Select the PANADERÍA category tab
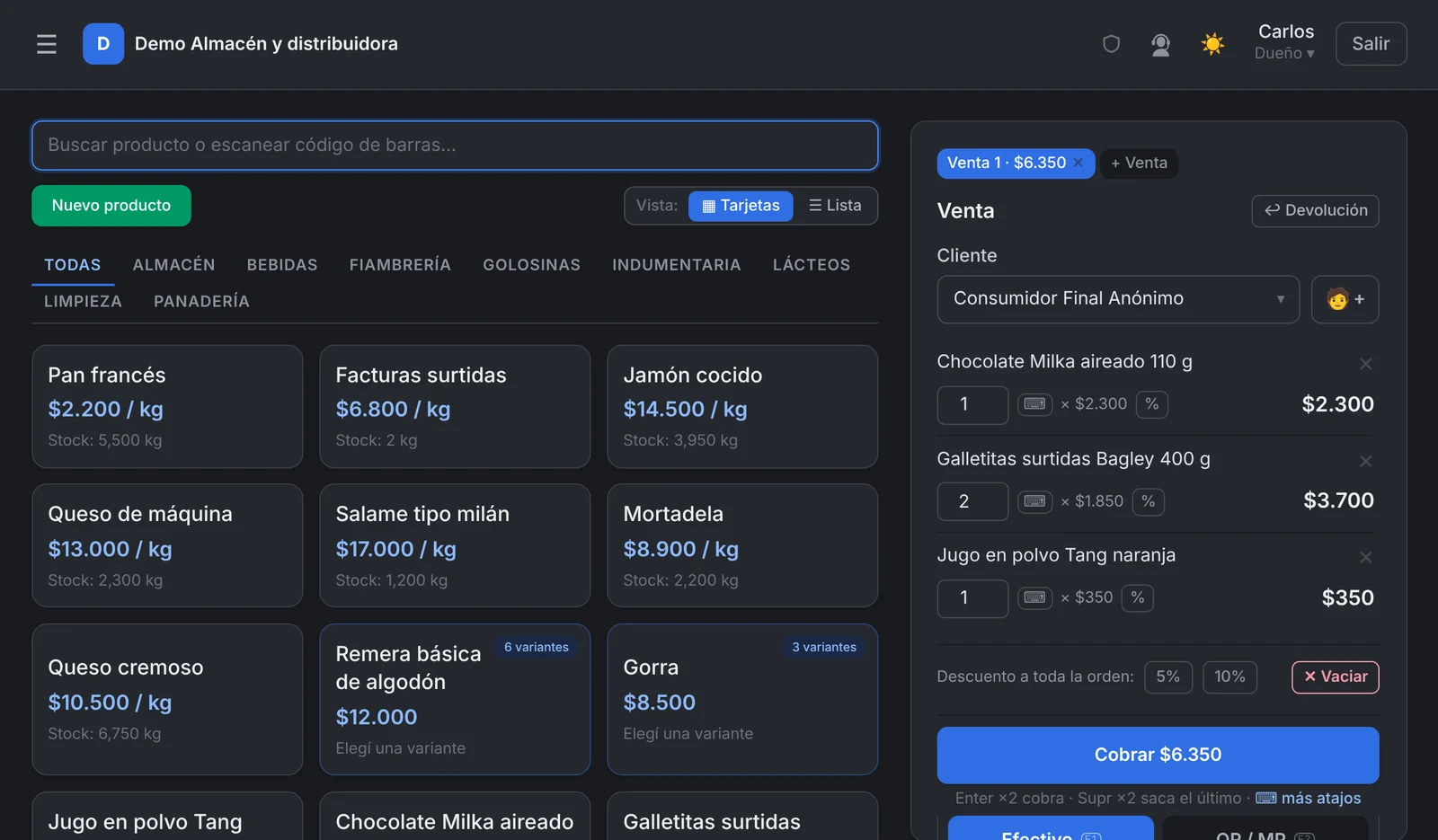The height and width of the screenshot is (840, 1438). pyautogui.click(x=201, y=302)
